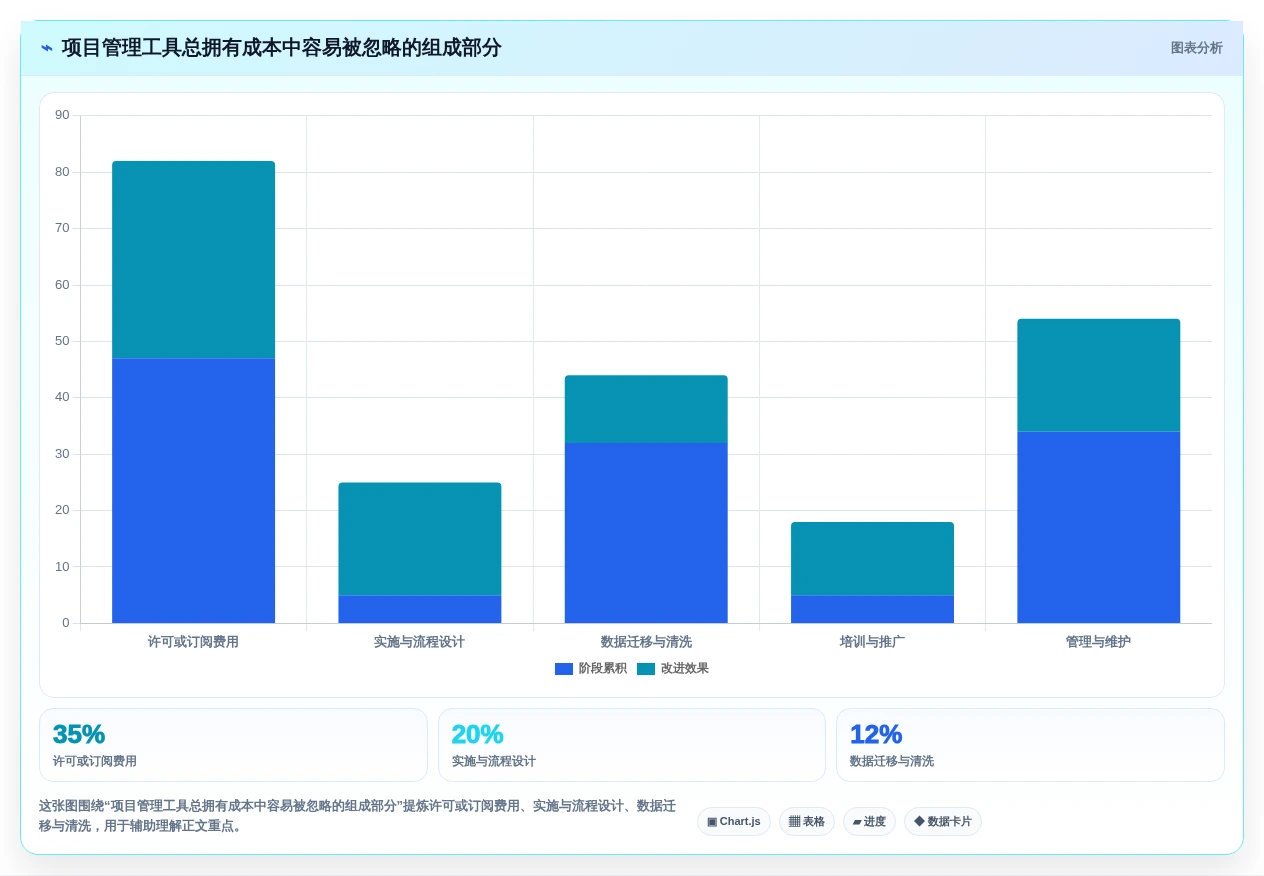This screenshot has height=876, width=1264.
Task: Click the teal segment of 数据迁移与清洗 bar
Action: click(x=646, y=409)
